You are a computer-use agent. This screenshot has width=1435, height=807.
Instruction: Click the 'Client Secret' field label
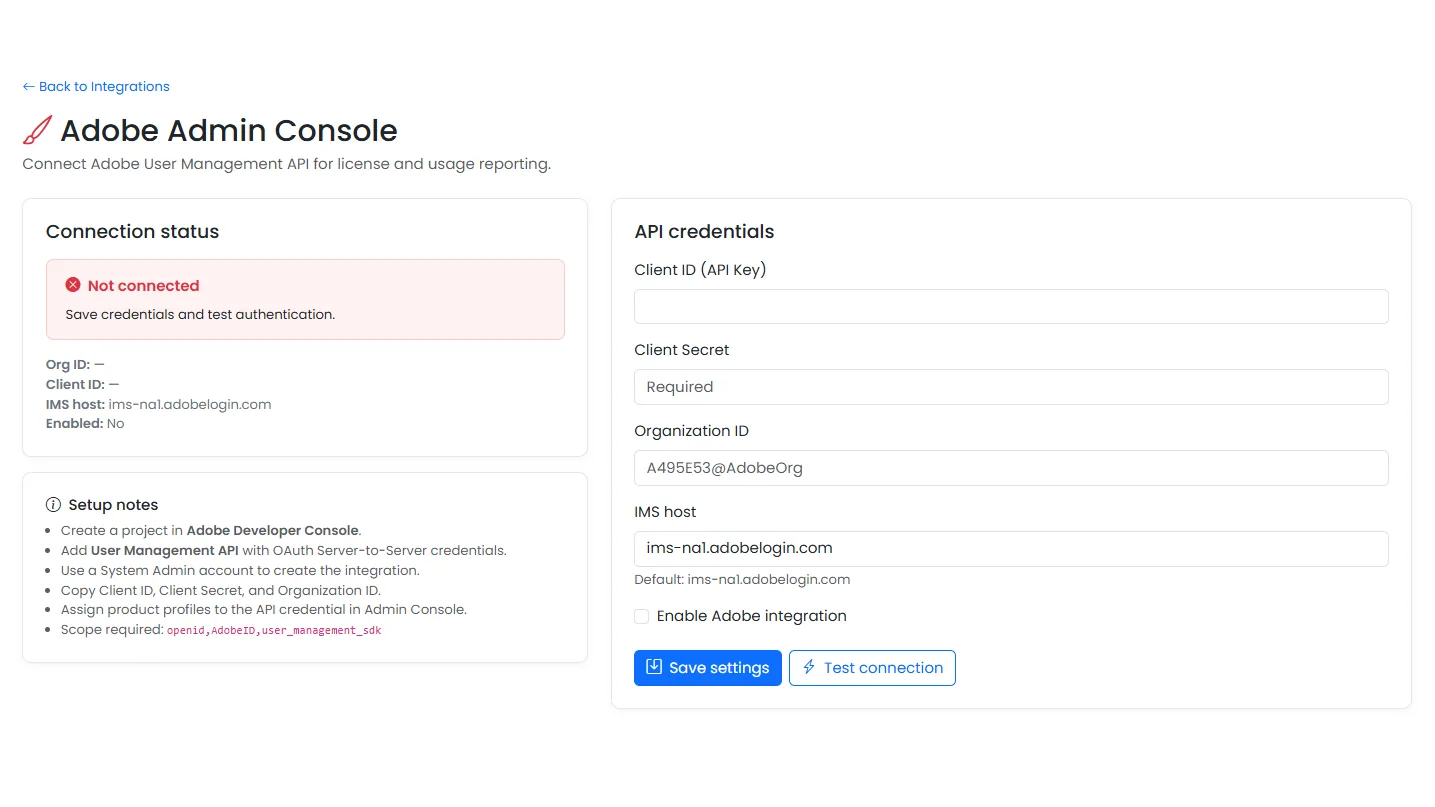(682, 350)
